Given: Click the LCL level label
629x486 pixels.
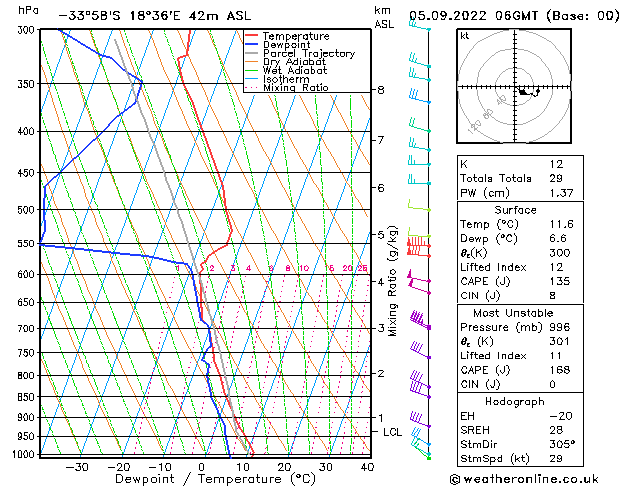Looking at the screenshot, I should (392, 432).
